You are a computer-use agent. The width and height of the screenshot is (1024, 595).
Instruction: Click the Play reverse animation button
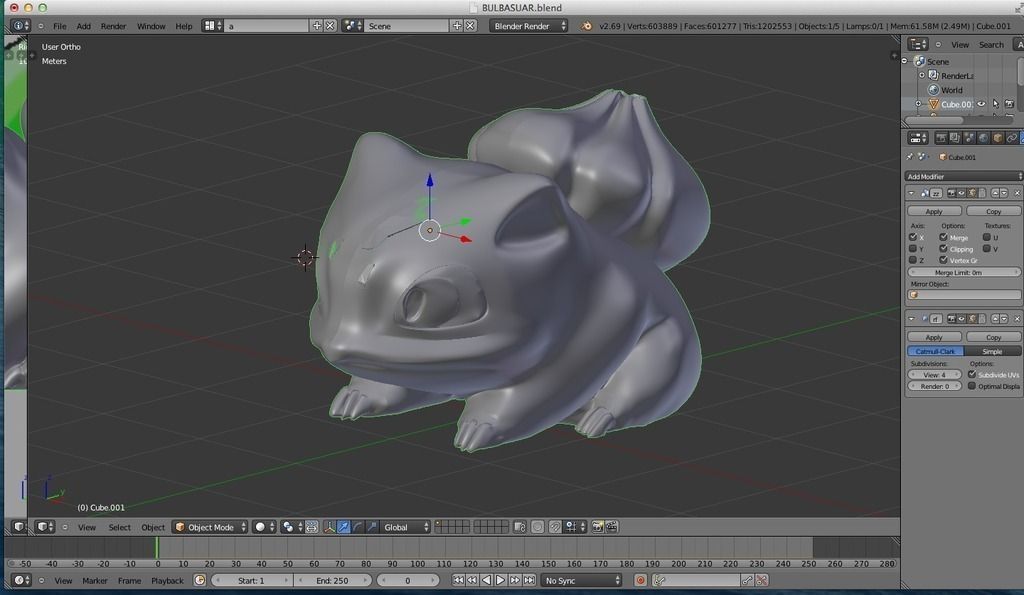486,580
